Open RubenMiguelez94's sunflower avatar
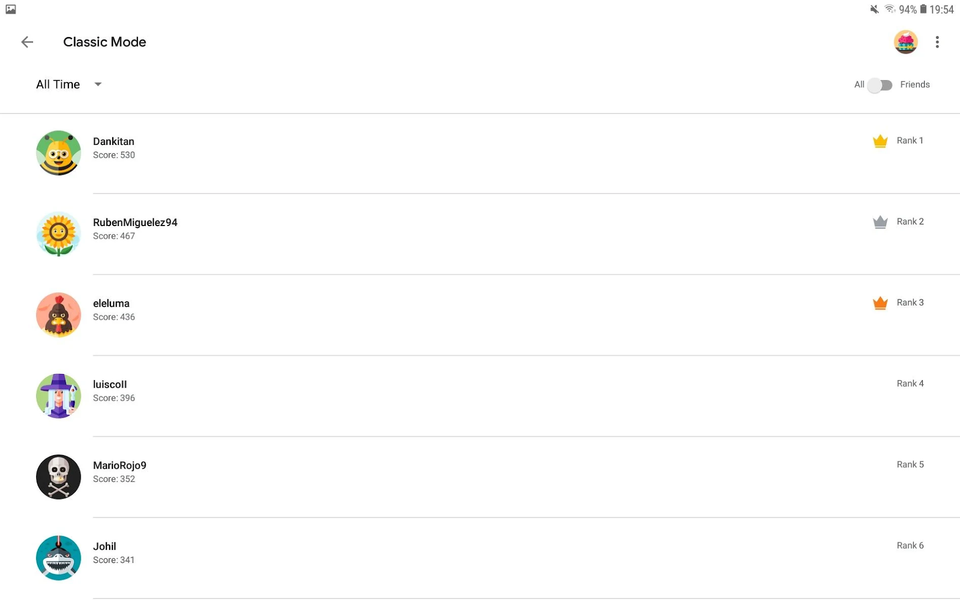The width and height of the screenshot is (960, 600). (58, 234)
